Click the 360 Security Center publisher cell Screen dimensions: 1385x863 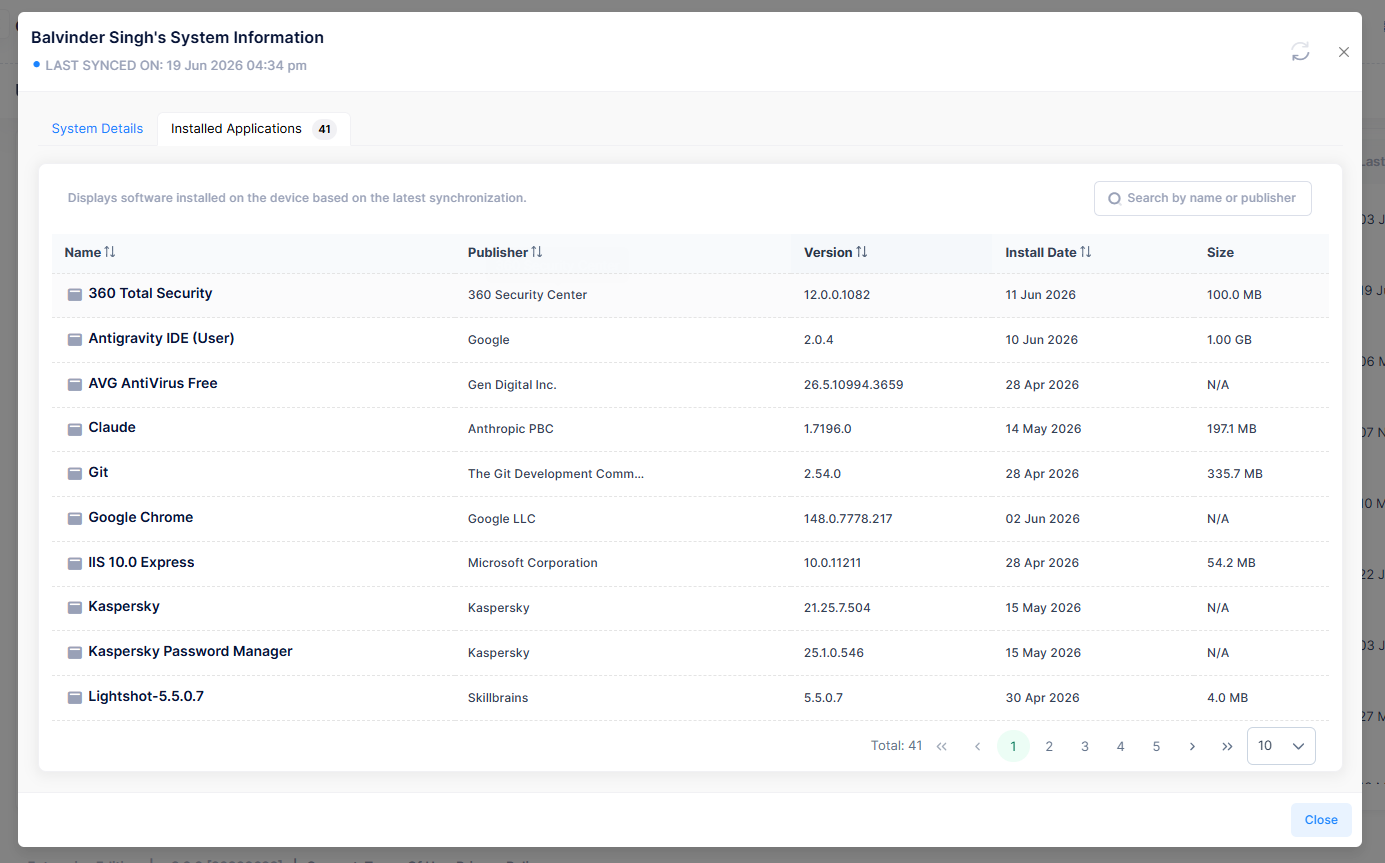(528, 295)
